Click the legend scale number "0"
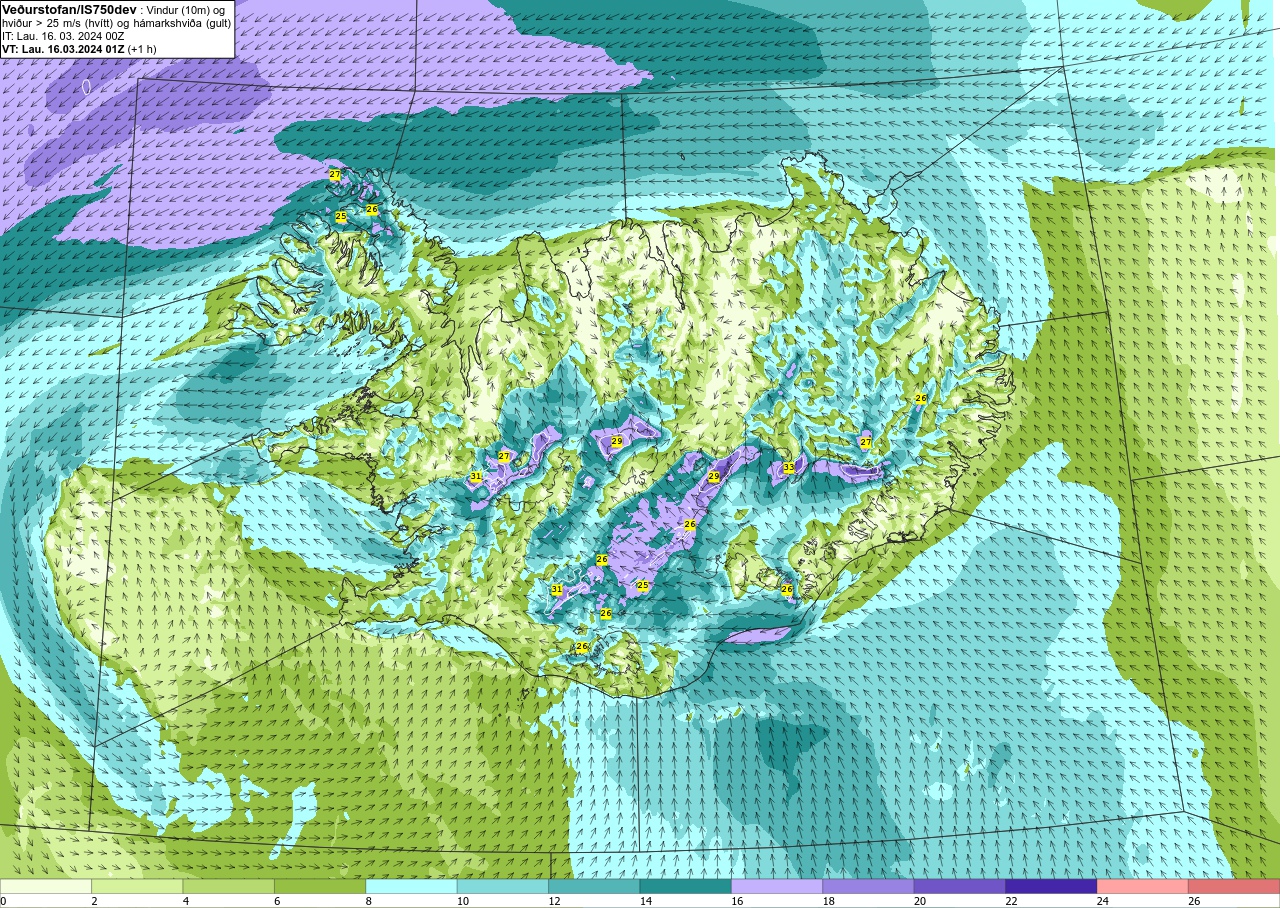The height and width of the screenshot is (908, 1280). click(x=3, y=901)
